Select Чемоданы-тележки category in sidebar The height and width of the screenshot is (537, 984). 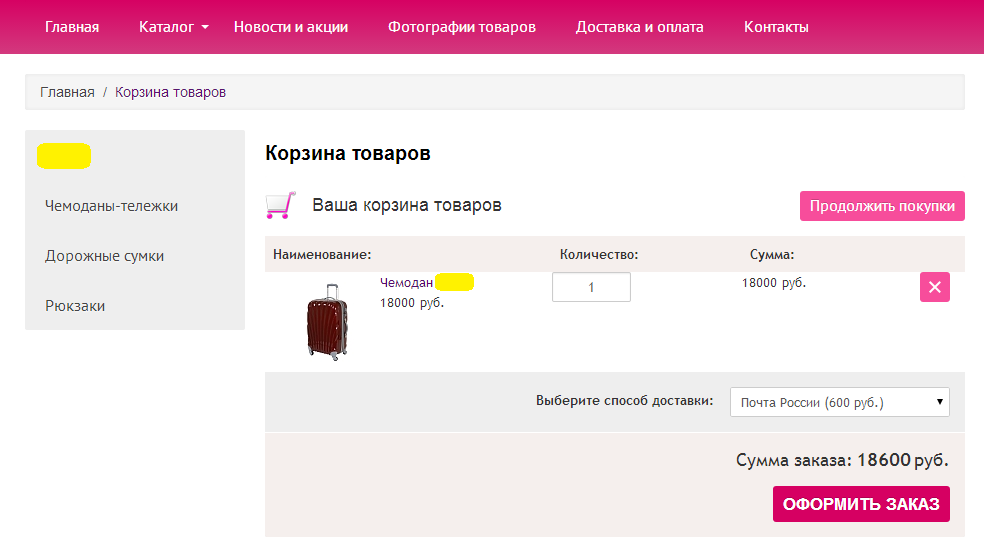pos(112,206)
